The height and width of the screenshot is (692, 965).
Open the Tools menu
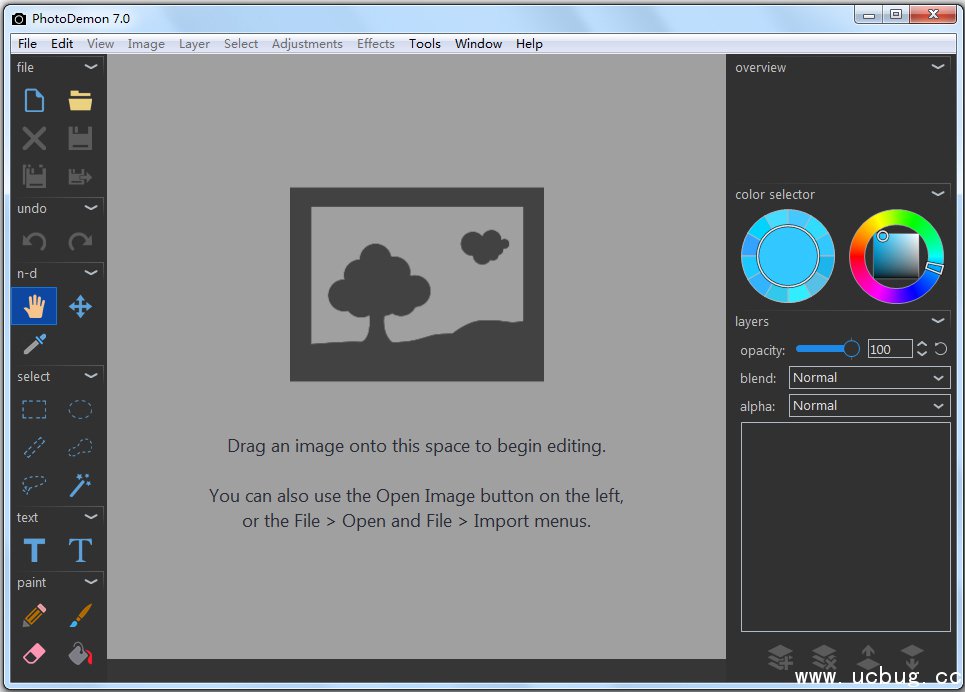(424, 44)
